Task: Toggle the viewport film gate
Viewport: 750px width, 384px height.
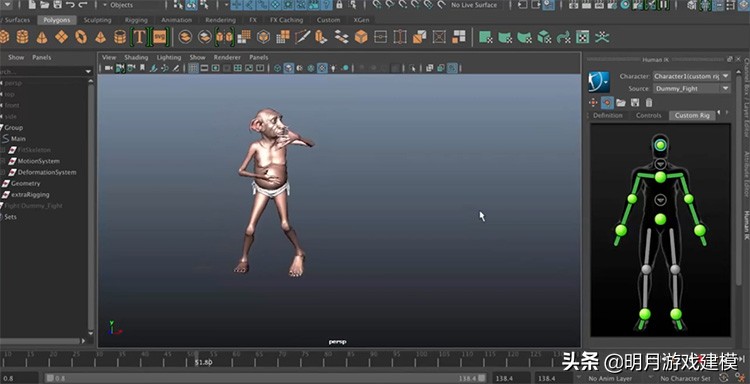Action: [204, 68]
